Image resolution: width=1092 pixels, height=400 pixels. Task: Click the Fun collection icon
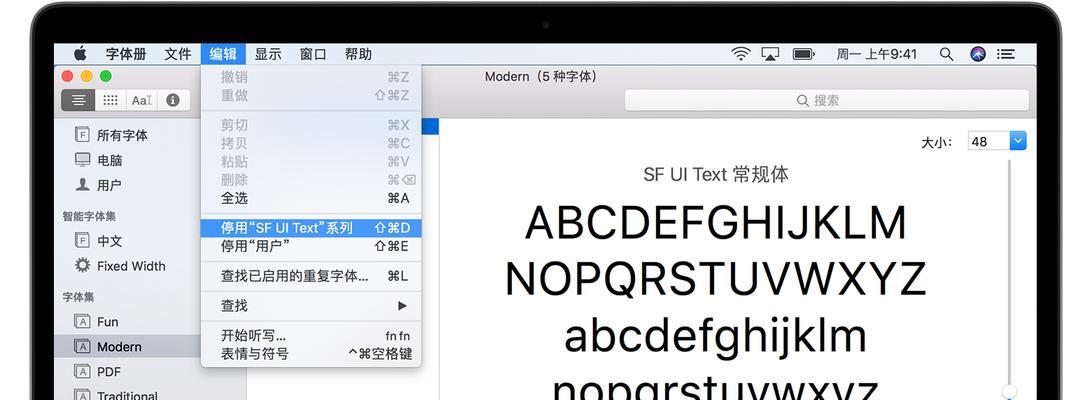(x=82, y=321)
